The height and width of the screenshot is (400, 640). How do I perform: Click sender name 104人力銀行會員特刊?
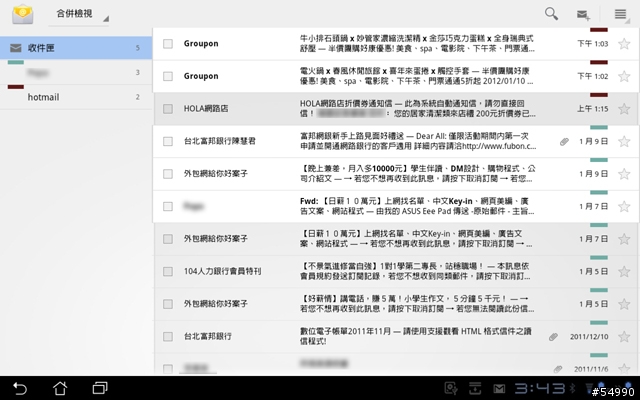point(222,271)
